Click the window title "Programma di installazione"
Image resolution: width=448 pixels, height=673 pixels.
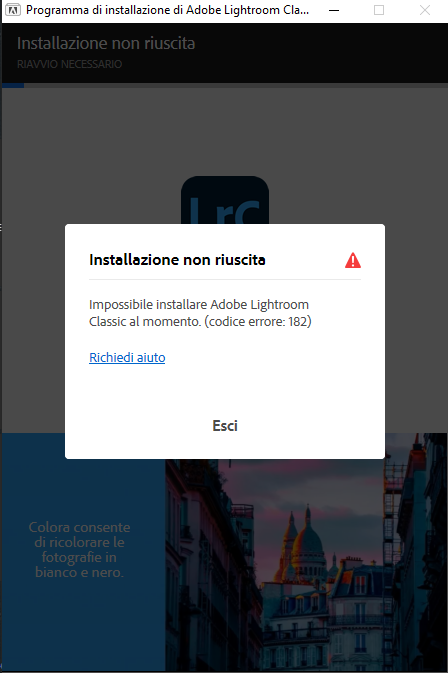pyautogui.click(x=167, y=10)
